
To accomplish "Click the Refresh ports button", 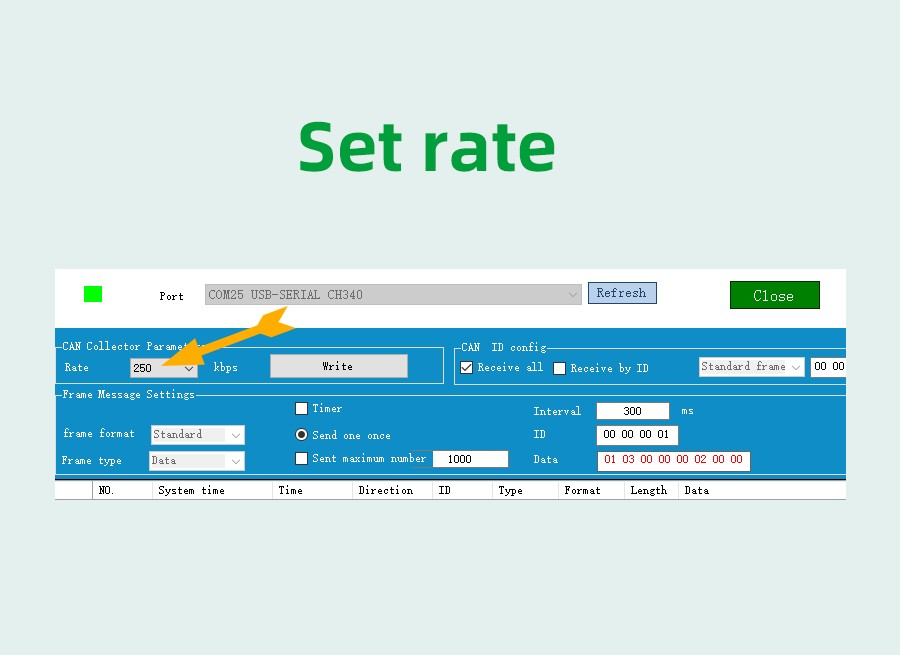I will coord(621,293).
